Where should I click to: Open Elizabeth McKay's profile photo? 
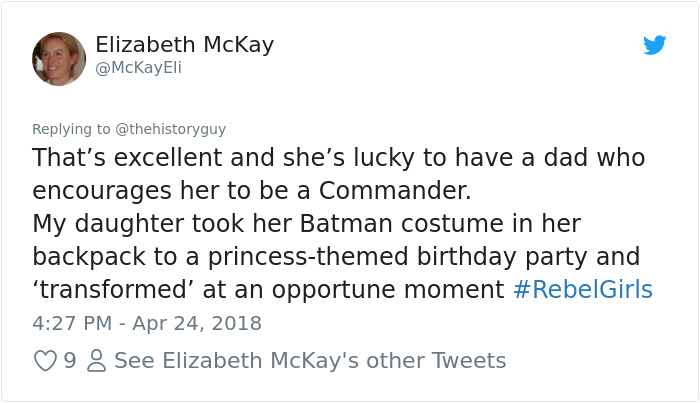(59, 58)
